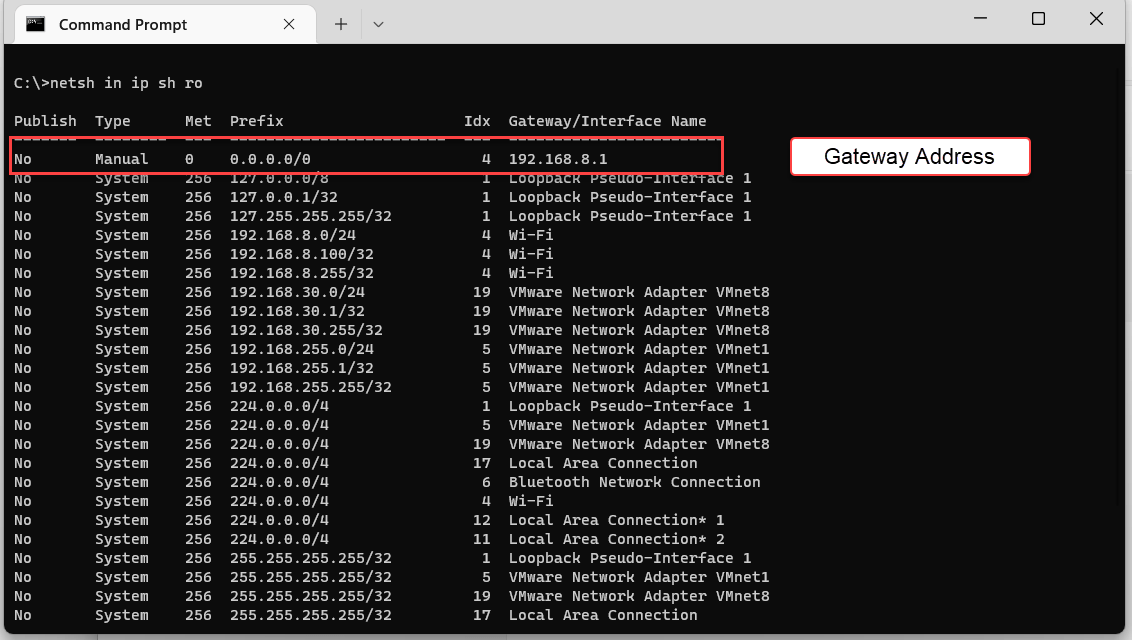Open the tab options dropdown chevron
This screenshot has height=640, width=1132.
pyautogui.click(x=377, y=24)
